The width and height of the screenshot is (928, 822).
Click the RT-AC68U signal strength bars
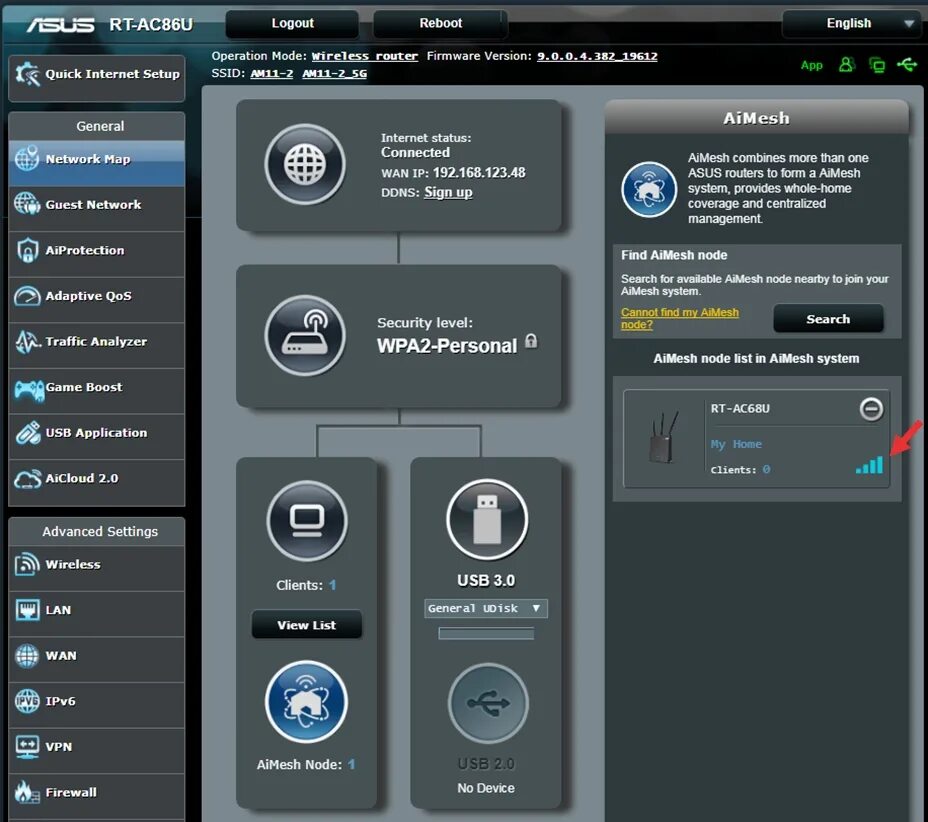pos(869,465)
